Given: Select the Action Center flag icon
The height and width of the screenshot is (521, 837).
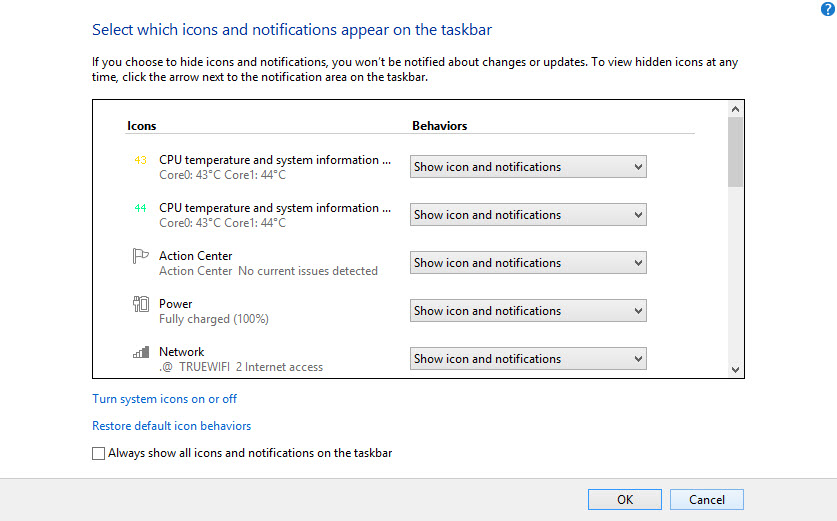Looking at the screenshot, I should tap(140, 256).
